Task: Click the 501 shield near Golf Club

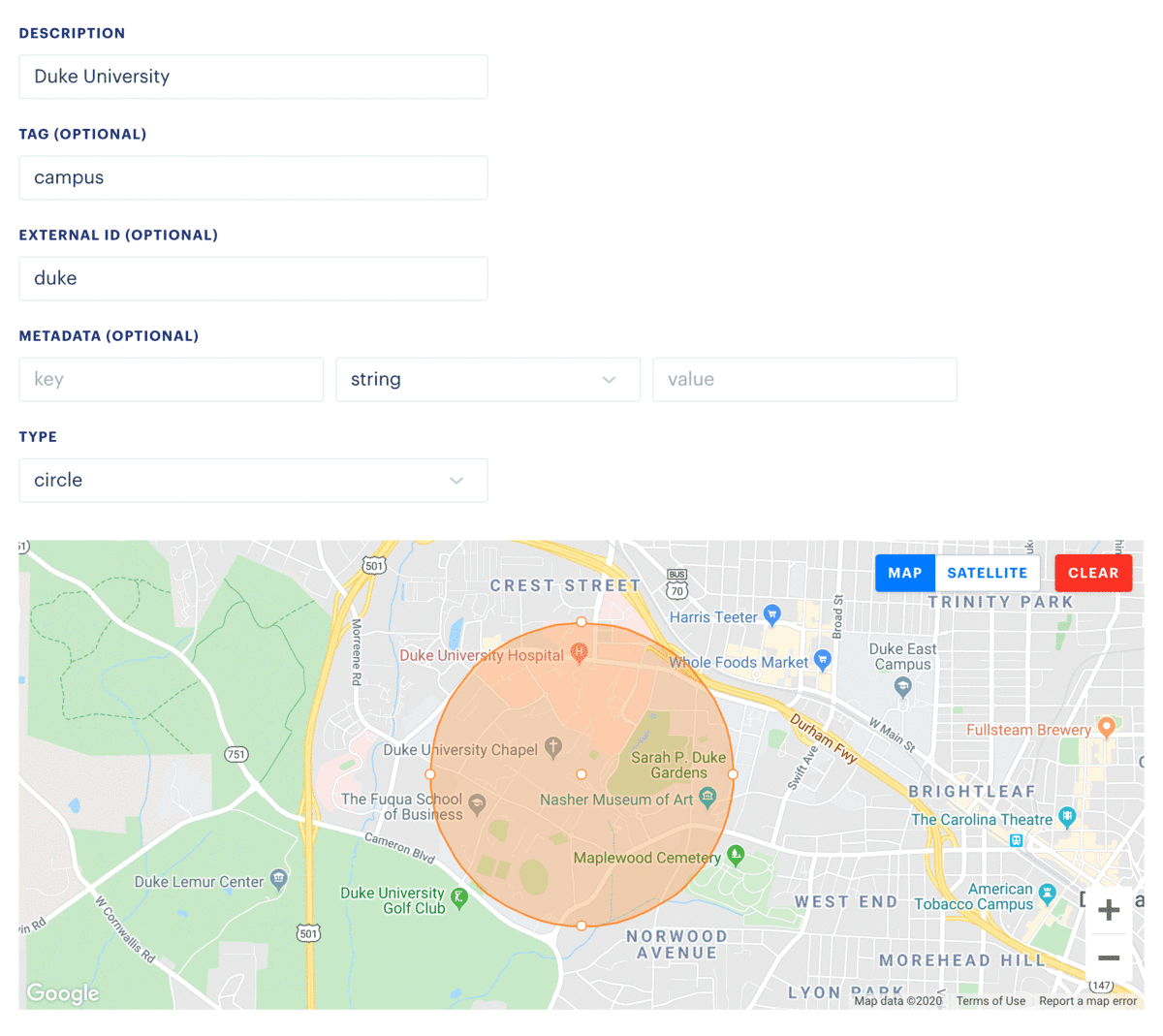Action: [x=308, y=933]
